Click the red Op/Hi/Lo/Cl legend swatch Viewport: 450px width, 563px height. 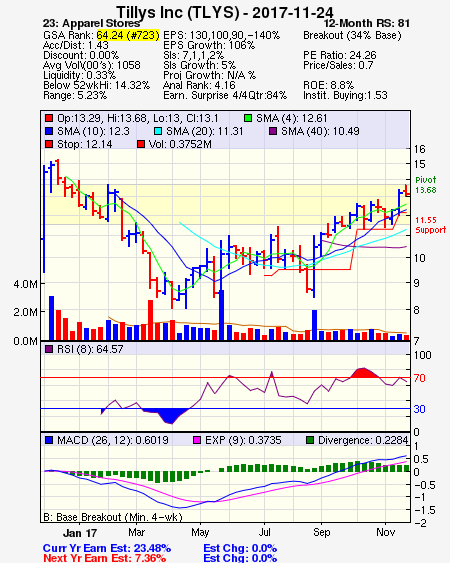click(x=49, y=118)
